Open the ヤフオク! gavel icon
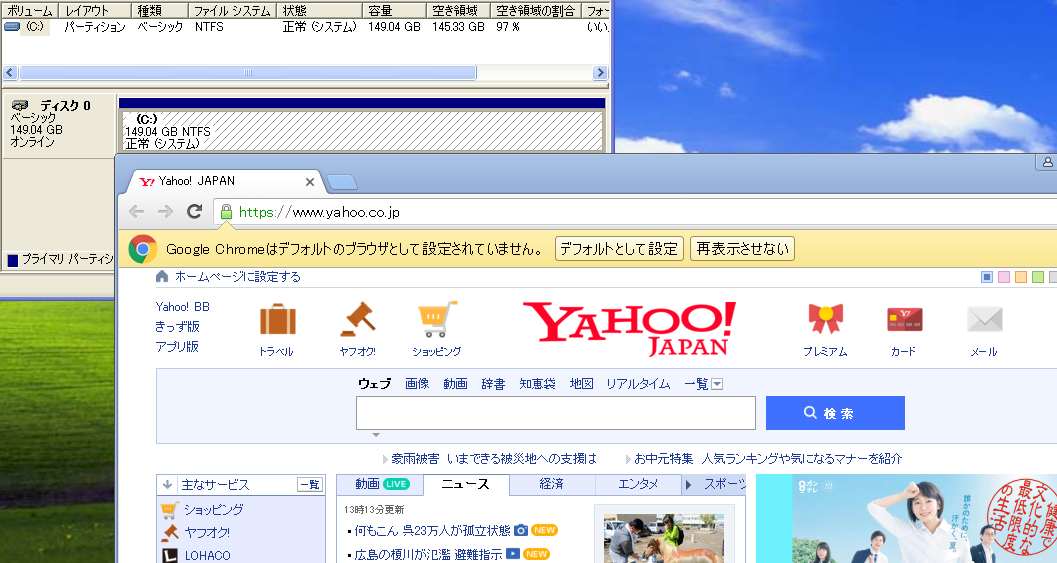Screen dimensions: 1057x563 click(357, 320)
